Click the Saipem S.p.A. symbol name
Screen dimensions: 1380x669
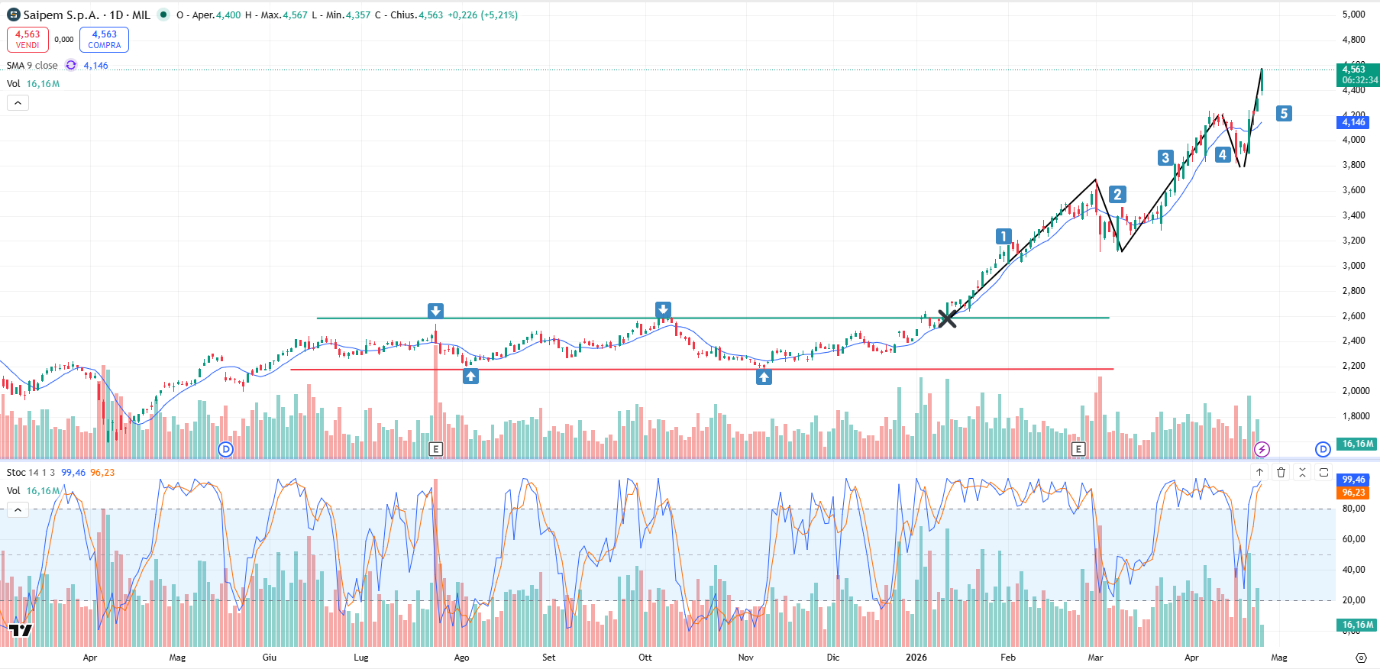[x=60, y=15]
